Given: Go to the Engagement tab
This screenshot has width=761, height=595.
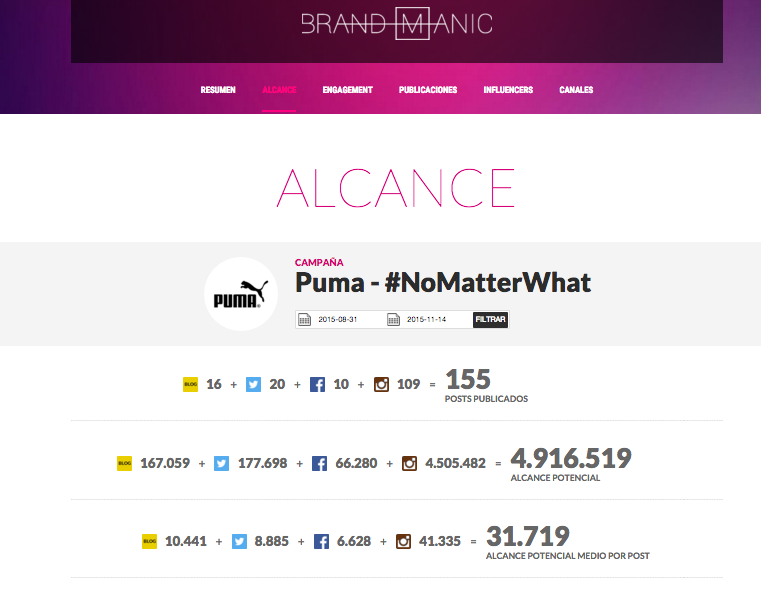Looking at the screenshot, I should tap(347, 90).
